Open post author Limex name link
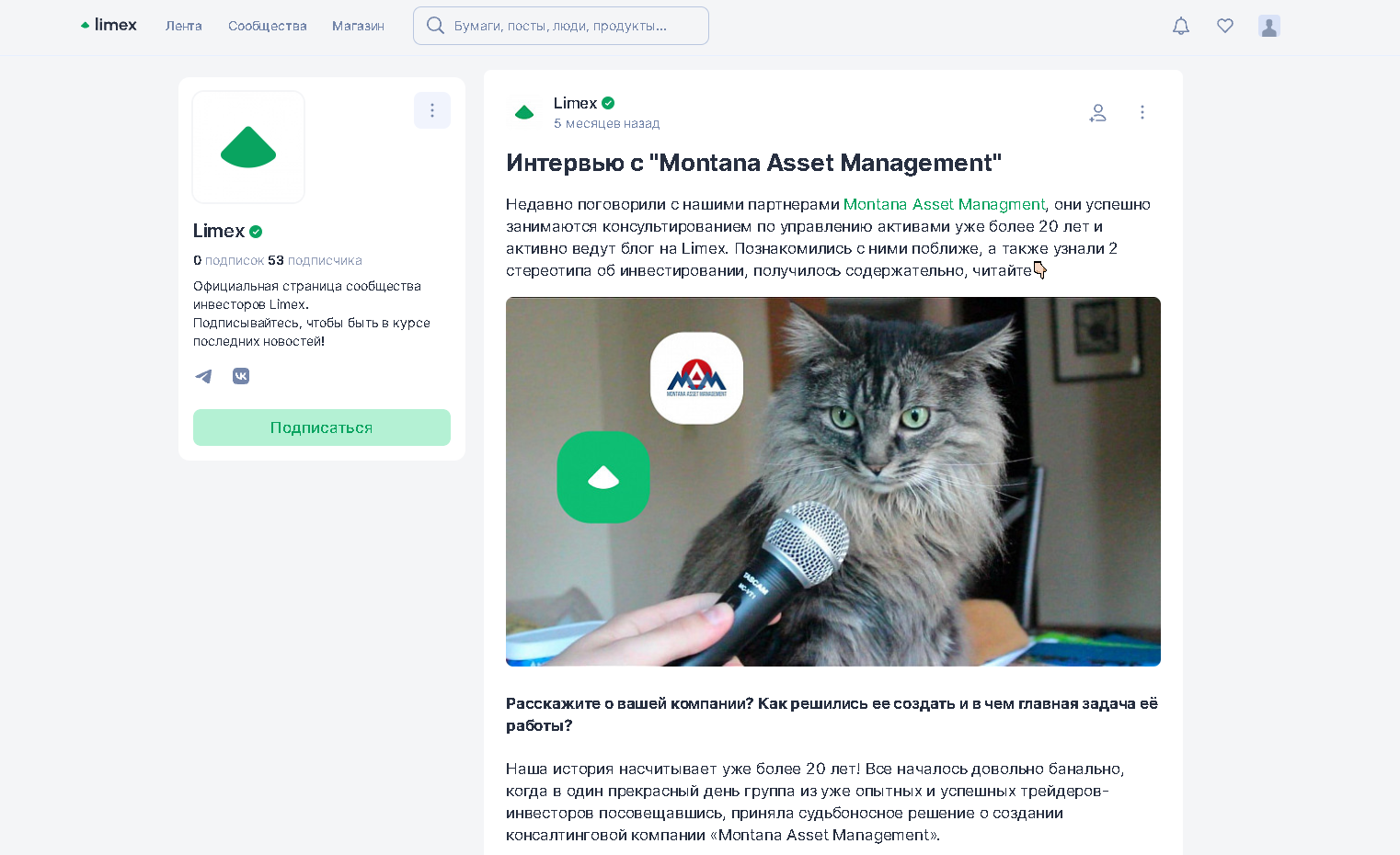Image resolution: width=1400 pixels, height=855 pixels. pos(576,103)
